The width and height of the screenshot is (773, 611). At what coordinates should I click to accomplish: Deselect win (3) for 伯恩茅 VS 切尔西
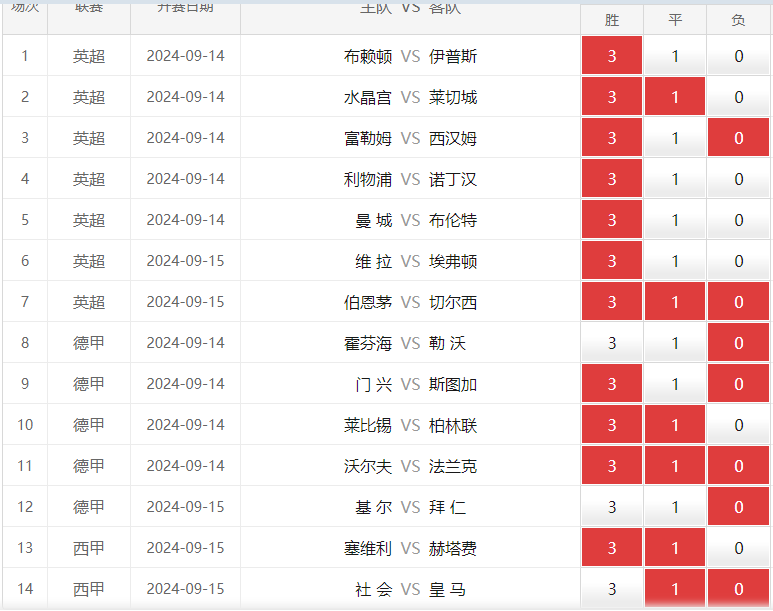tap(612, 301)
